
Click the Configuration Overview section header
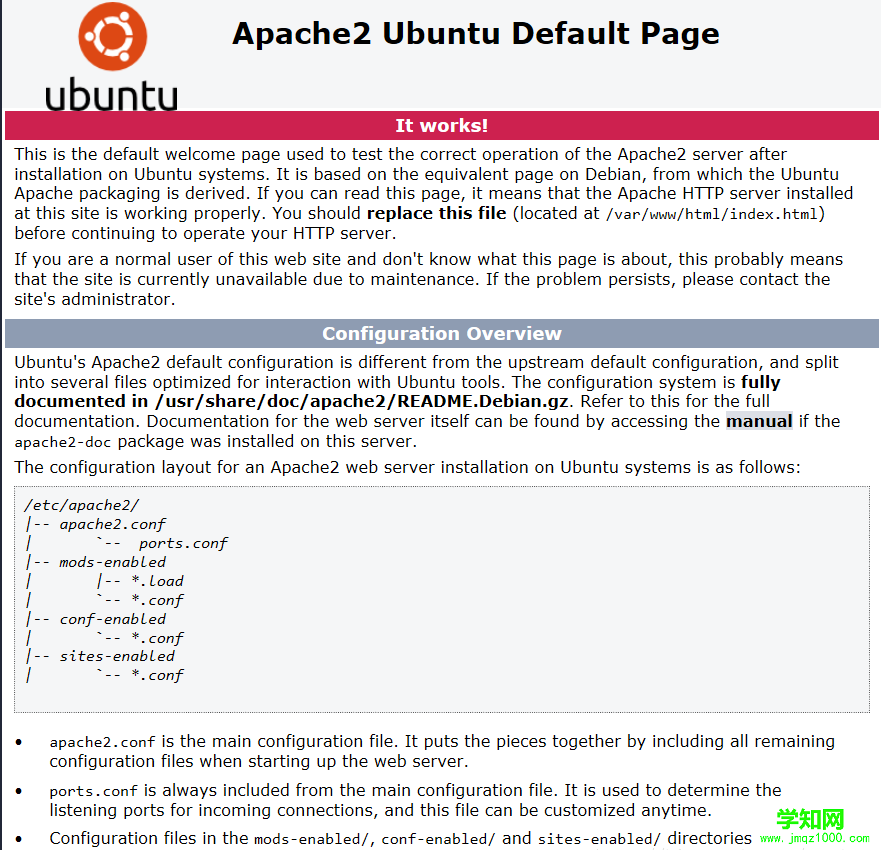coord(442,334)
